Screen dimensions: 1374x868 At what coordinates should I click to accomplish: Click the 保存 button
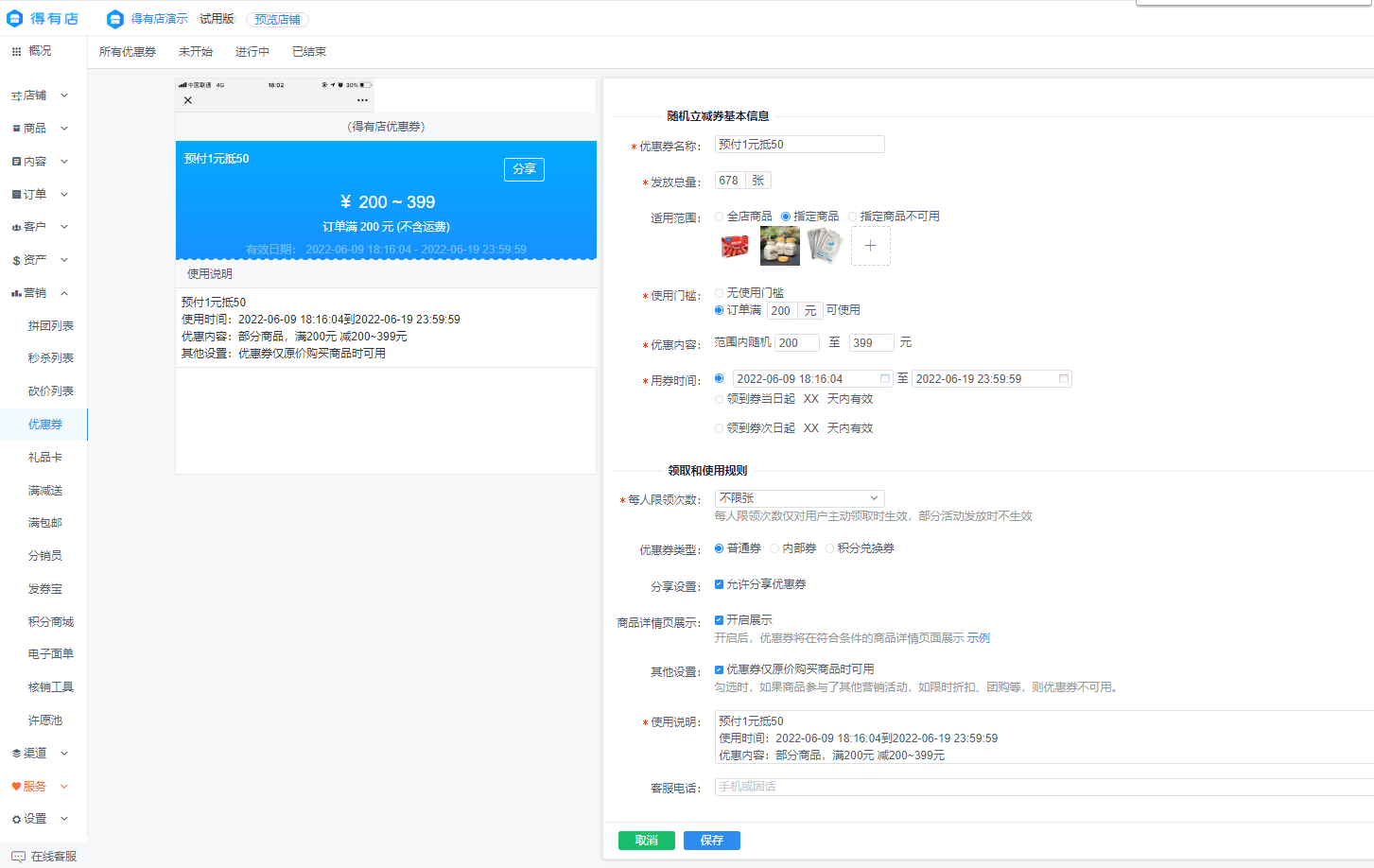pos(712,841)
